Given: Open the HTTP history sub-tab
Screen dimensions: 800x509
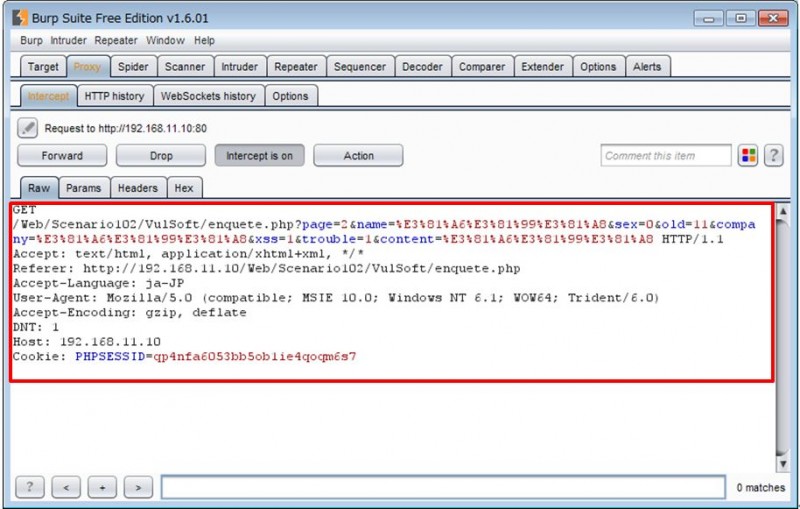Looking at the screenshot, I should 114,96.
